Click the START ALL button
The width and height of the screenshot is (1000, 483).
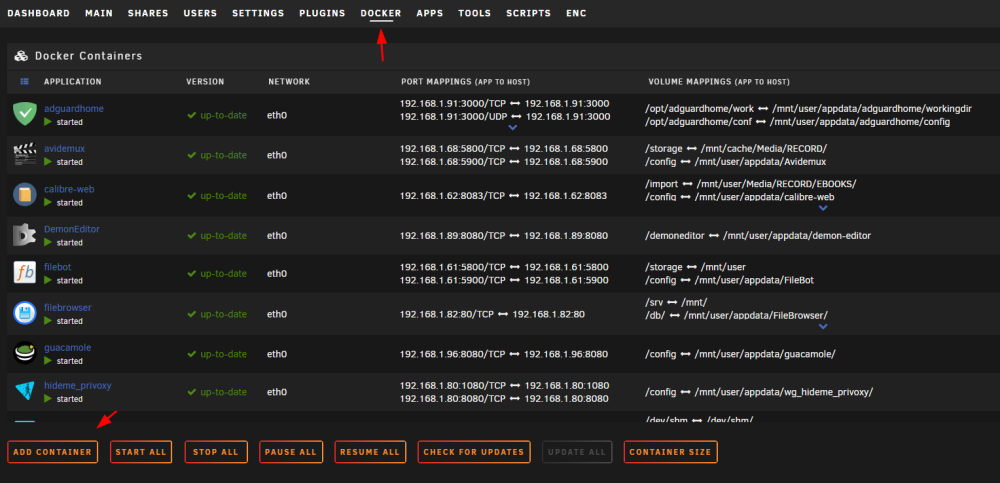point(141,452)
